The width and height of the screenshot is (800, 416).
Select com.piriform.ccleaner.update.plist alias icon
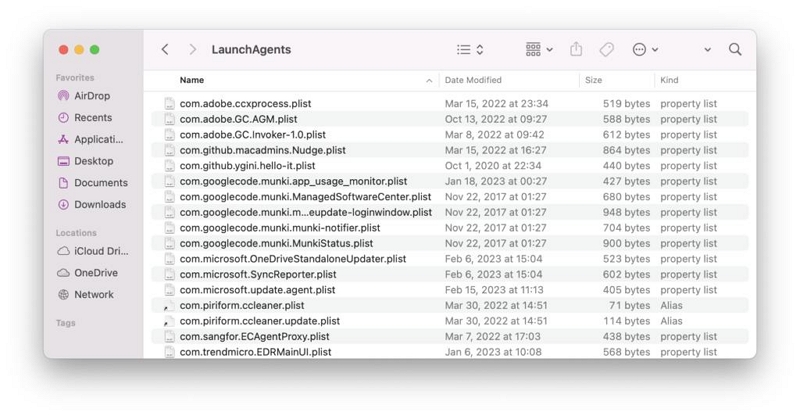click(x=169, y=321)
